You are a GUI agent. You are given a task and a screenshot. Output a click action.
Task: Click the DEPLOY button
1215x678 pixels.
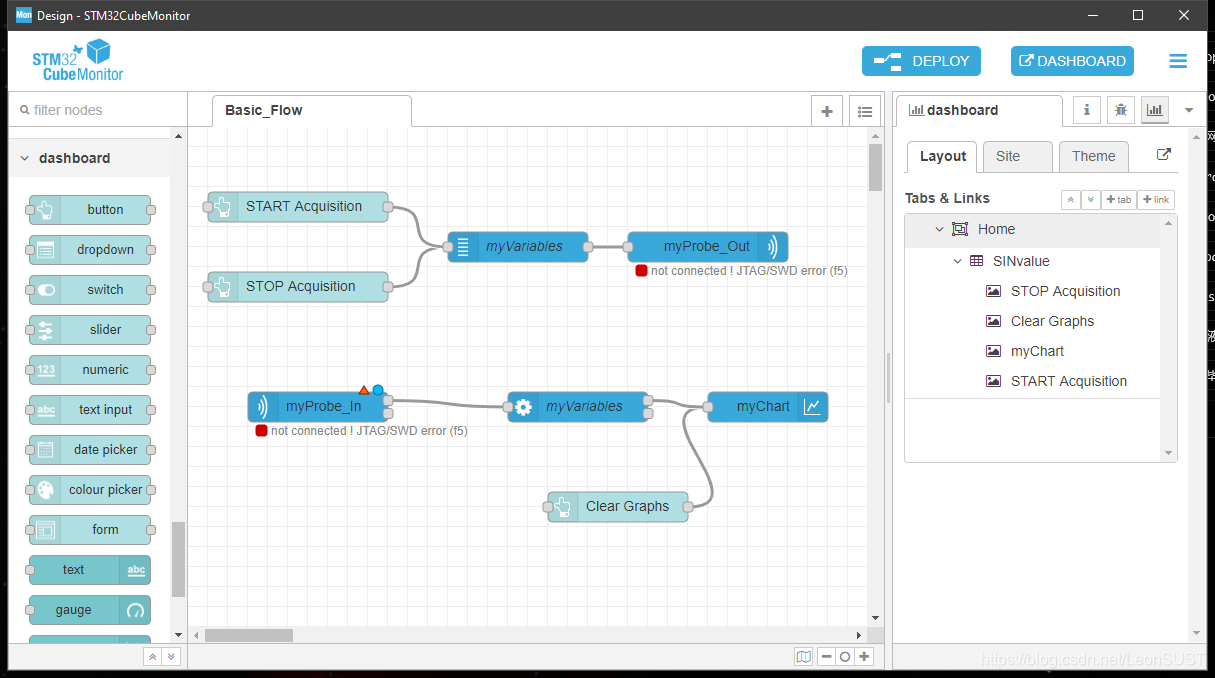coord(921,61)
